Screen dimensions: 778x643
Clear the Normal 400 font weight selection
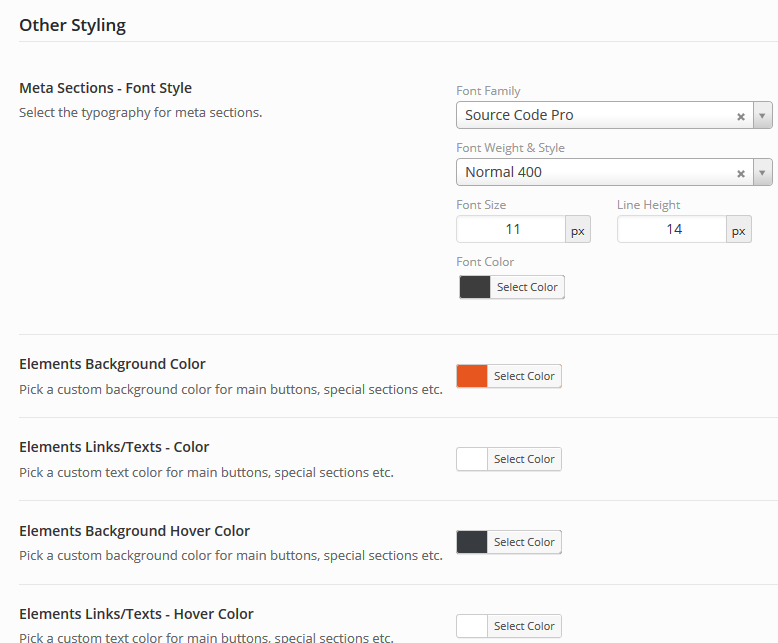741,173
